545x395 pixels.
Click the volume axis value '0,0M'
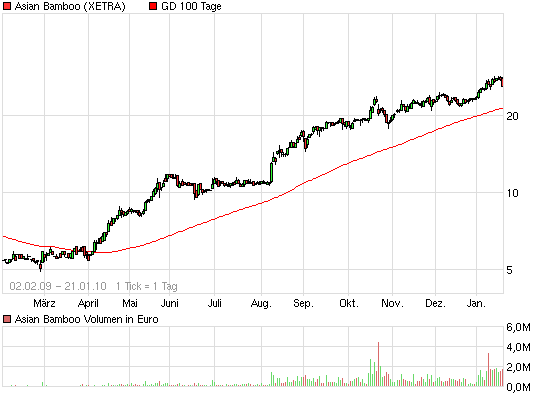tap(518, 387)
